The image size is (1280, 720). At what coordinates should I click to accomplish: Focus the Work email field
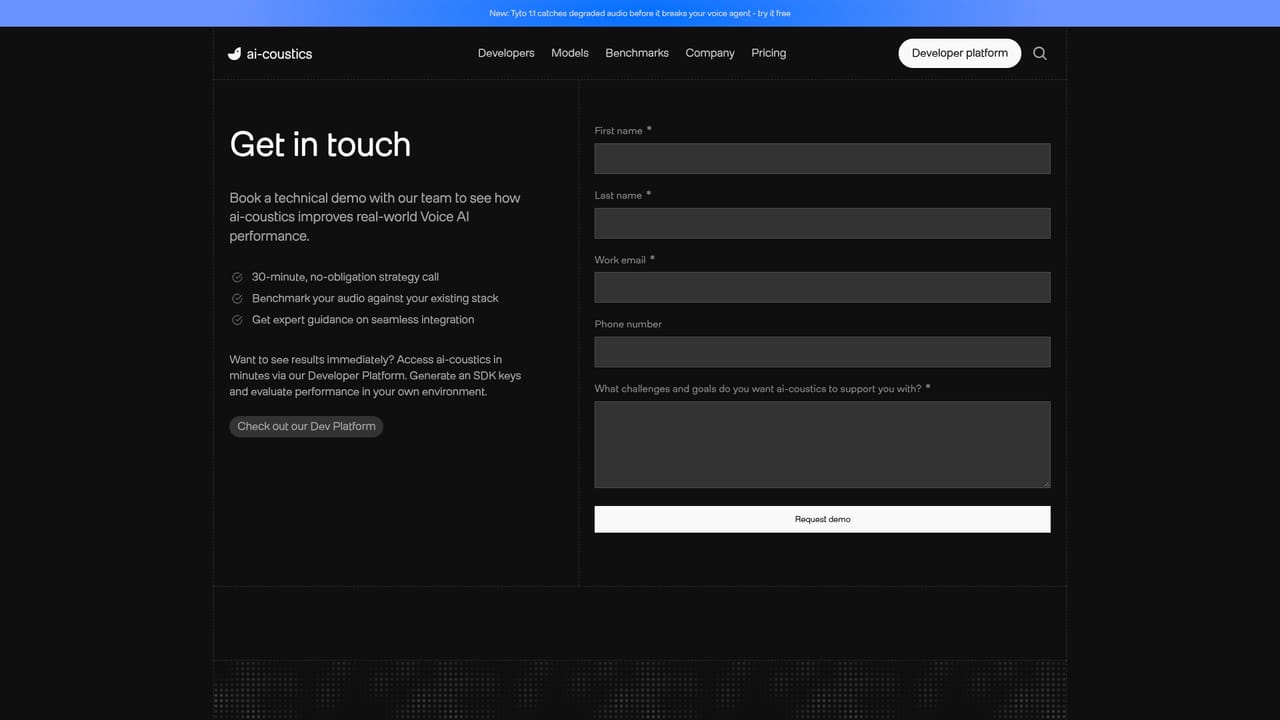tap(822, 287)
